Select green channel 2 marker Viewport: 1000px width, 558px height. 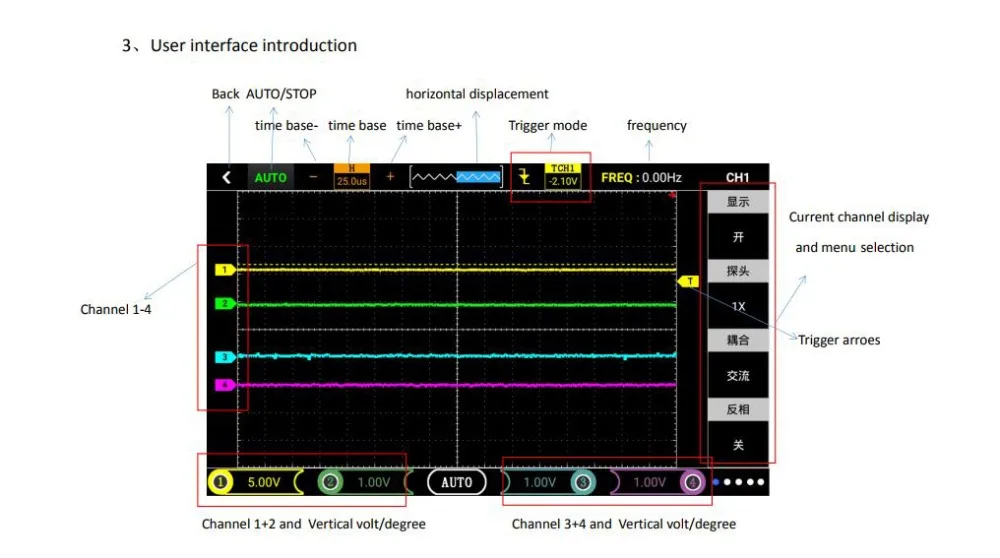pos(225,304)
